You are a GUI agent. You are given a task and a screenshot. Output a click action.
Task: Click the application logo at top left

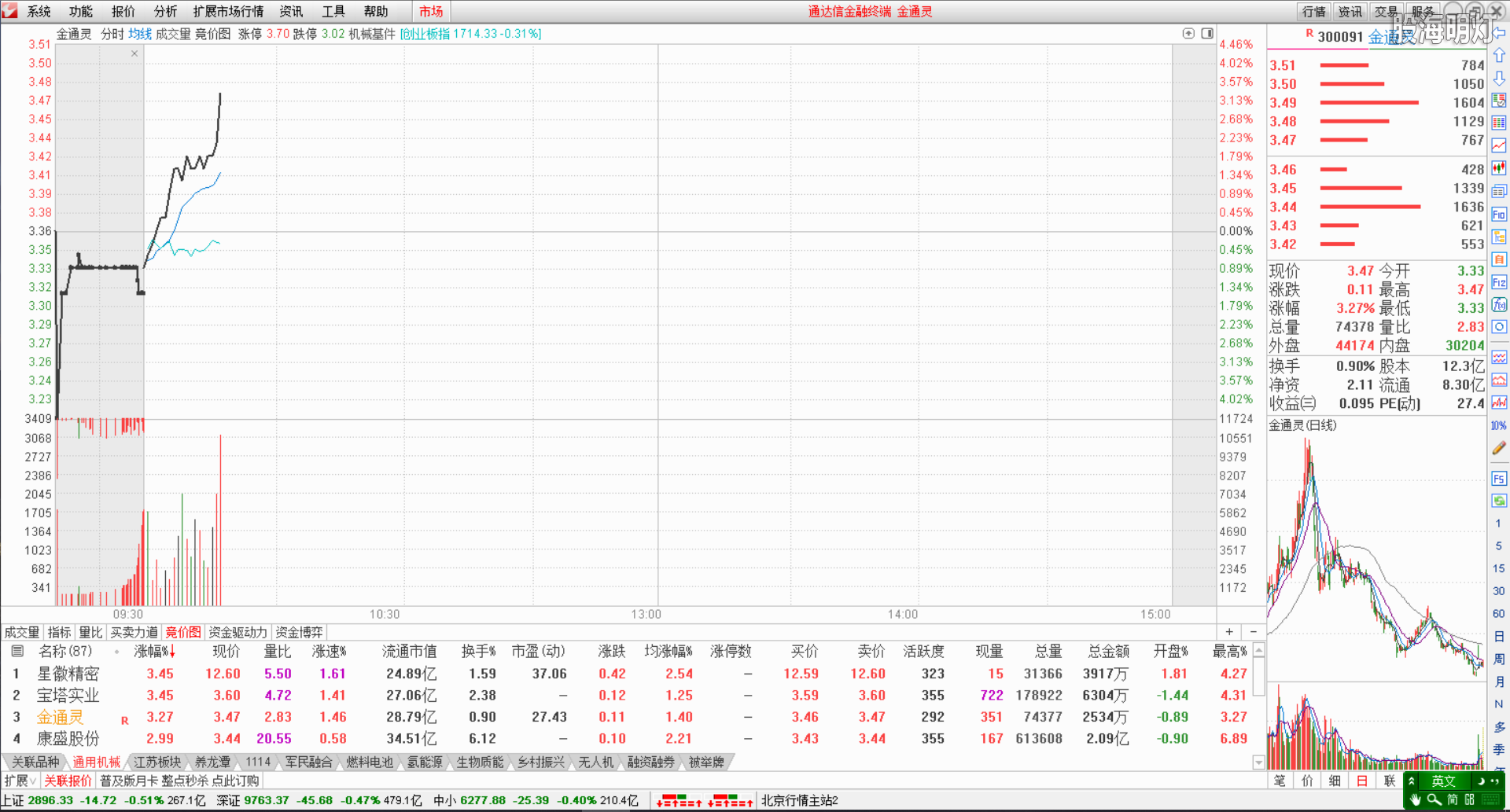tap(9, 11)
